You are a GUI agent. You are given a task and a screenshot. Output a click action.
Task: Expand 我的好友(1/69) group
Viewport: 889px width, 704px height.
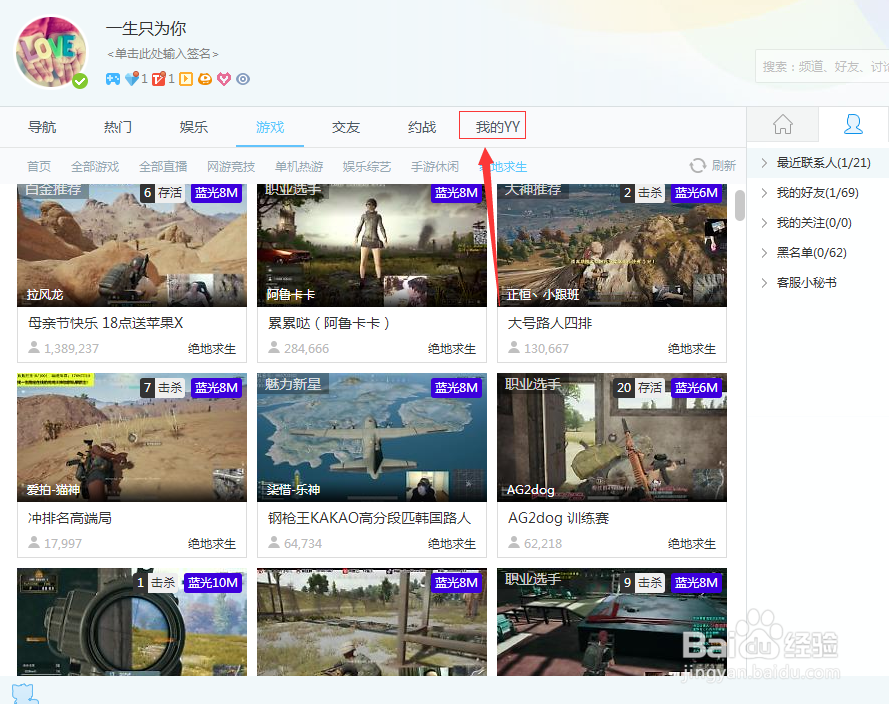[x=817, y=193]
